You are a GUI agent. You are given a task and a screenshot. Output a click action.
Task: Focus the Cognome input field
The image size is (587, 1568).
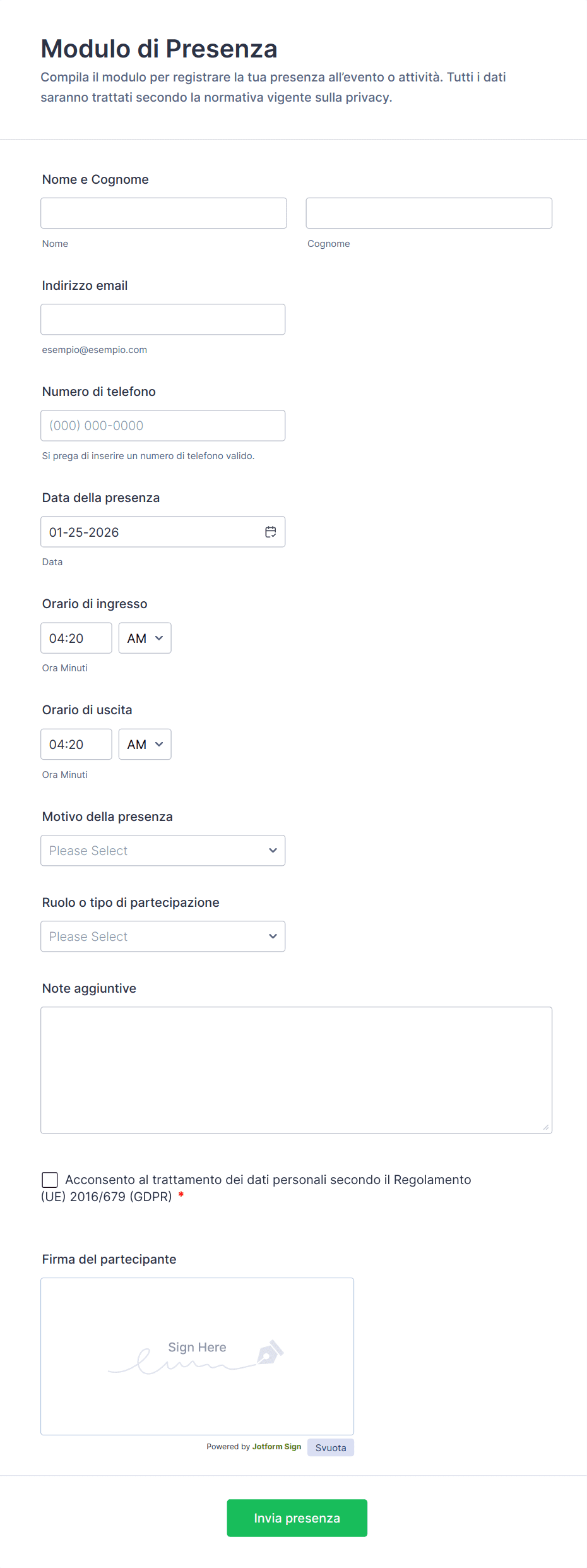coord(429,213)
